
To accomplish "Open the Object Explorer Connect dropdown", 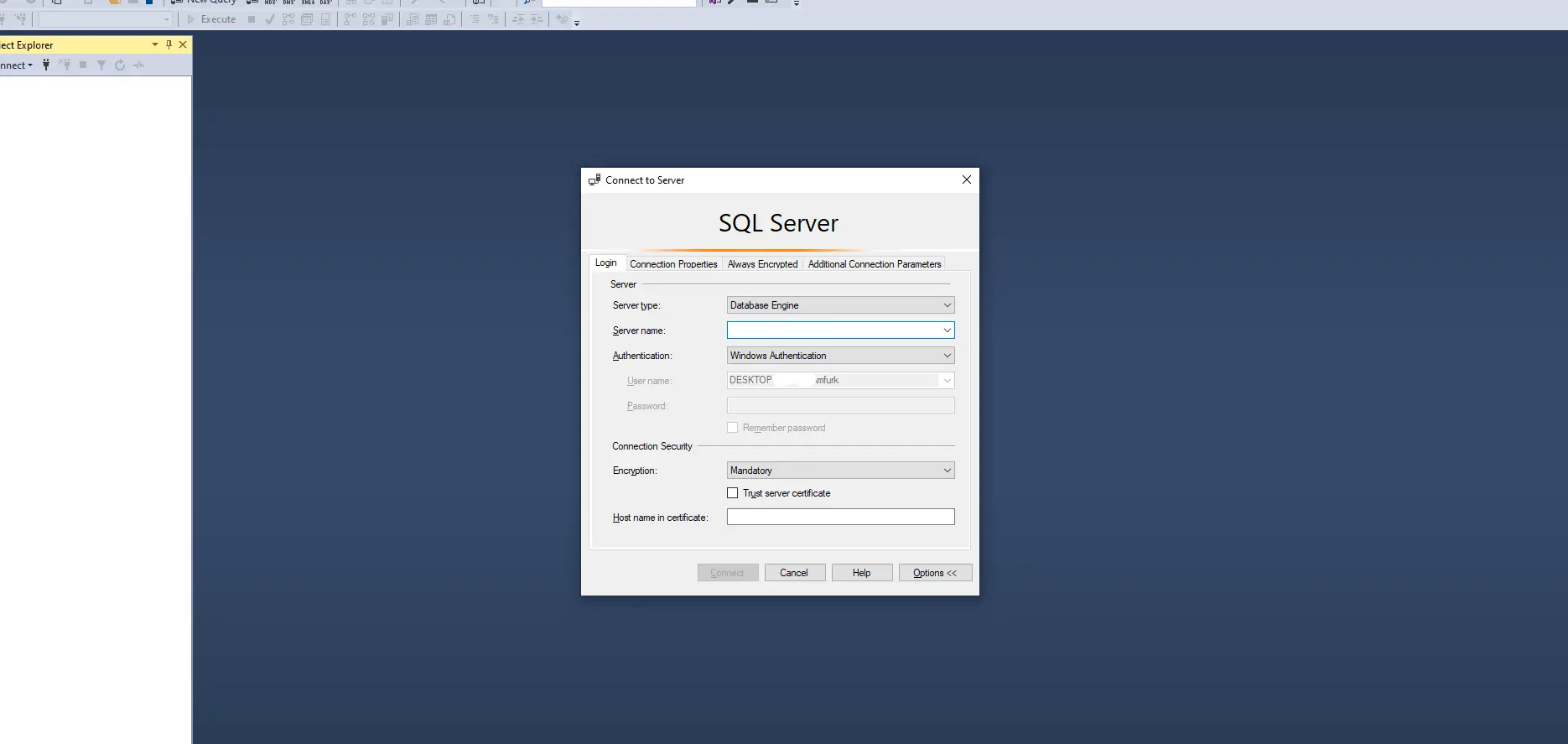I will [x=16, y=65].
